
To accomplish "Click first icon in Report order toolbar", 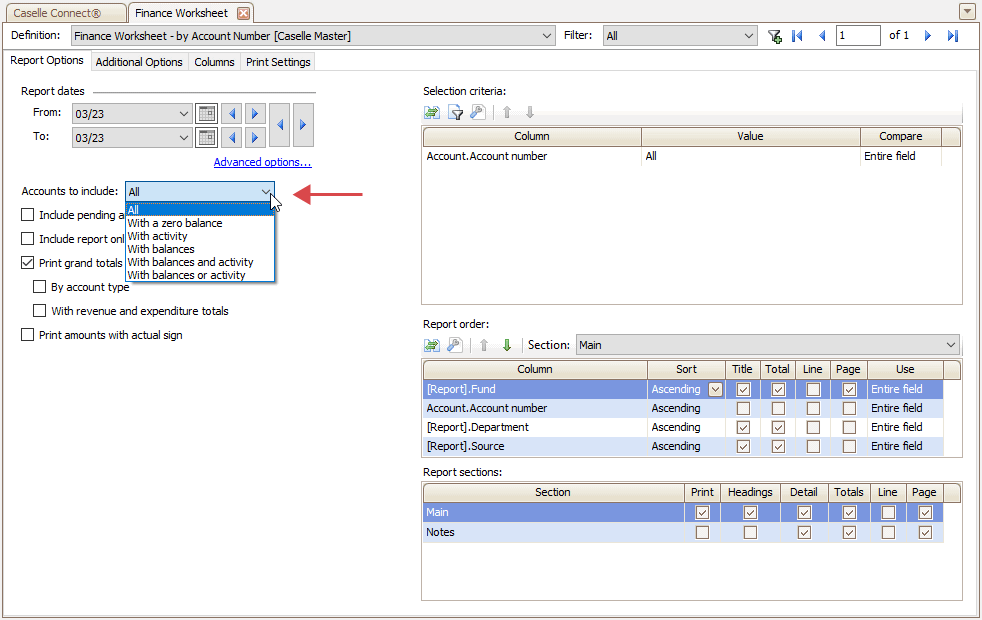I will point(432,345).
